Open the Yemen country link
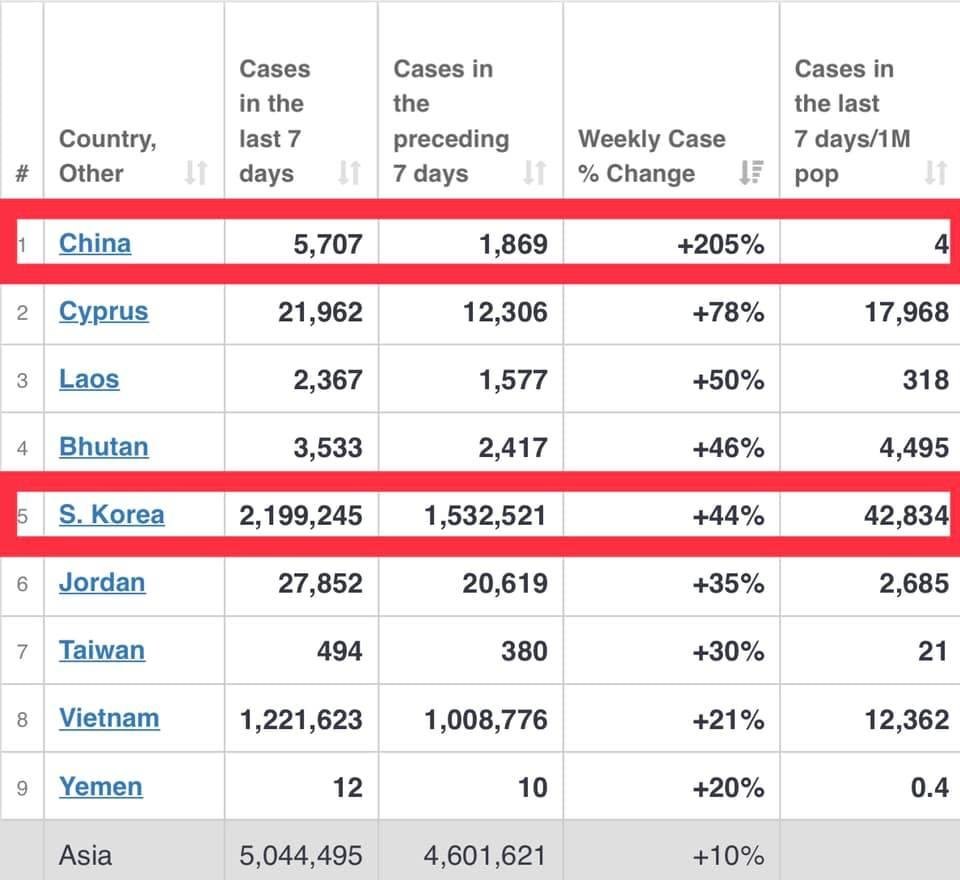 tap(100, 786)
